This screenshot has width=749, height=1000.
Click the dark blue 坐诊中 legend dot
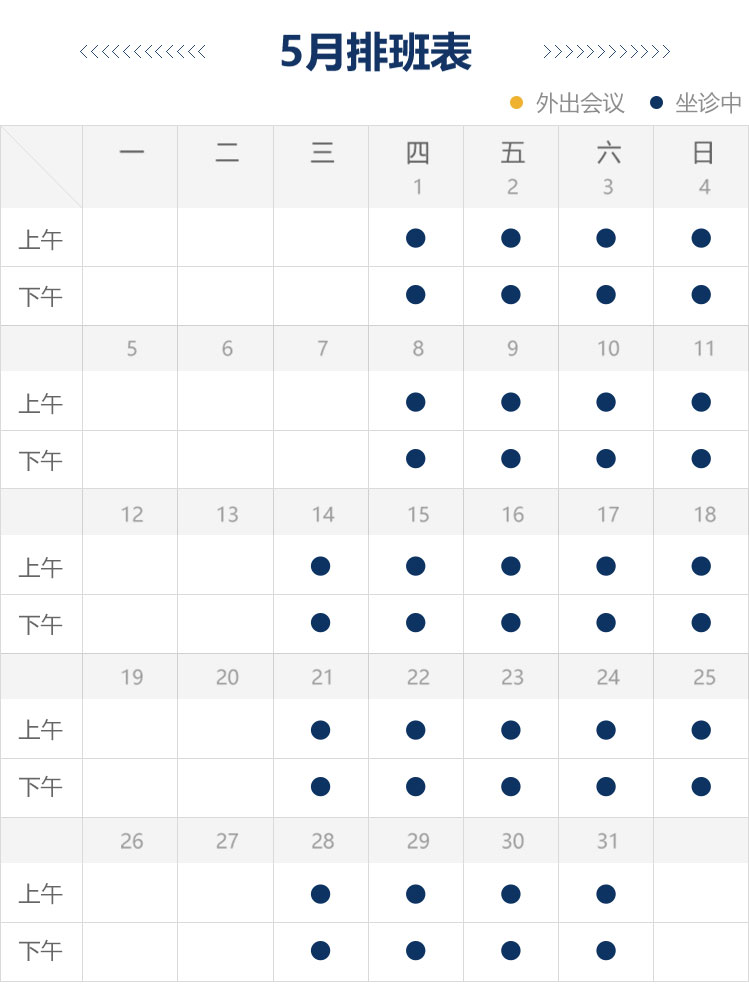(656, 103)
